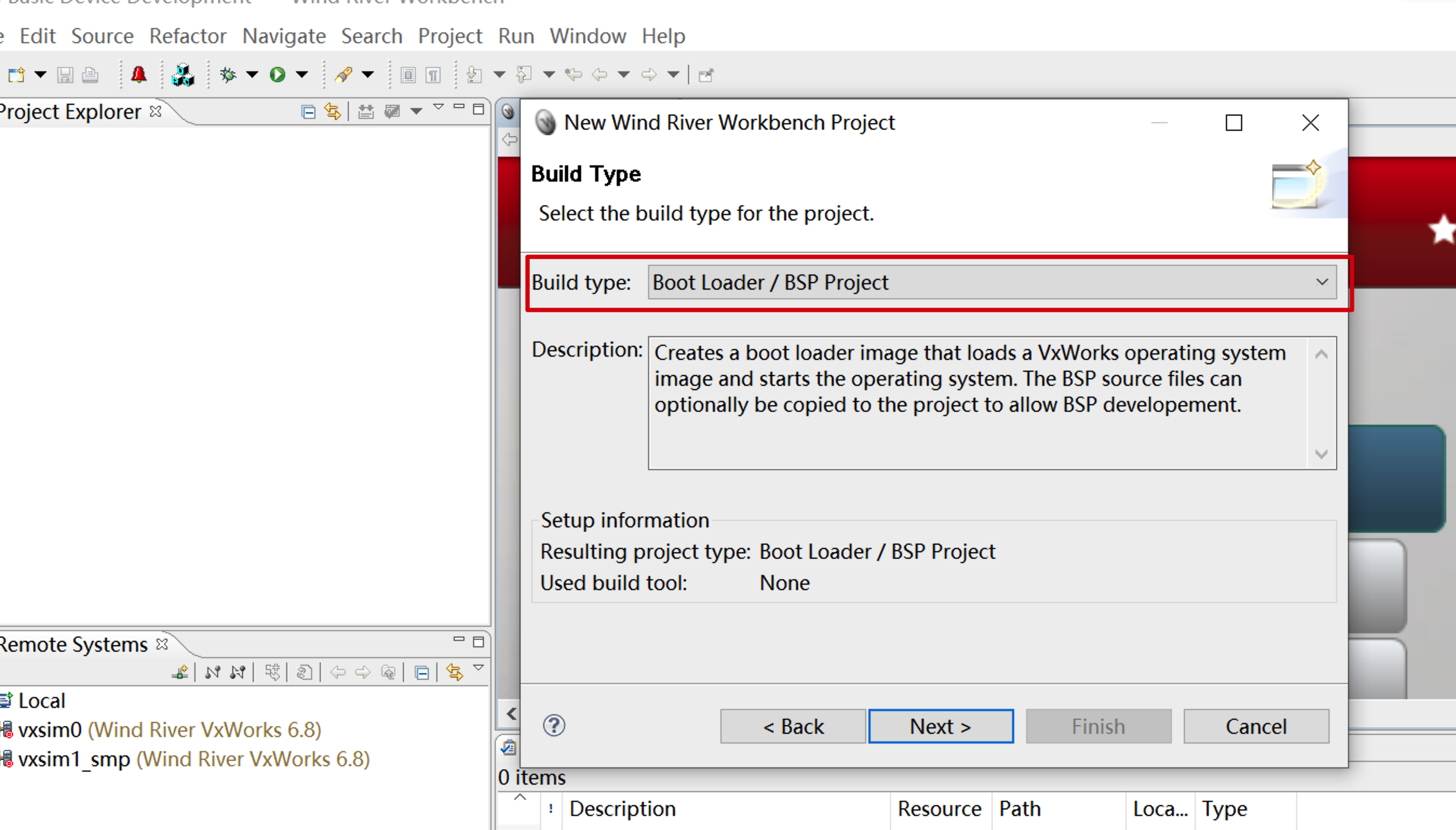Open the Help menu

[664, 36]
